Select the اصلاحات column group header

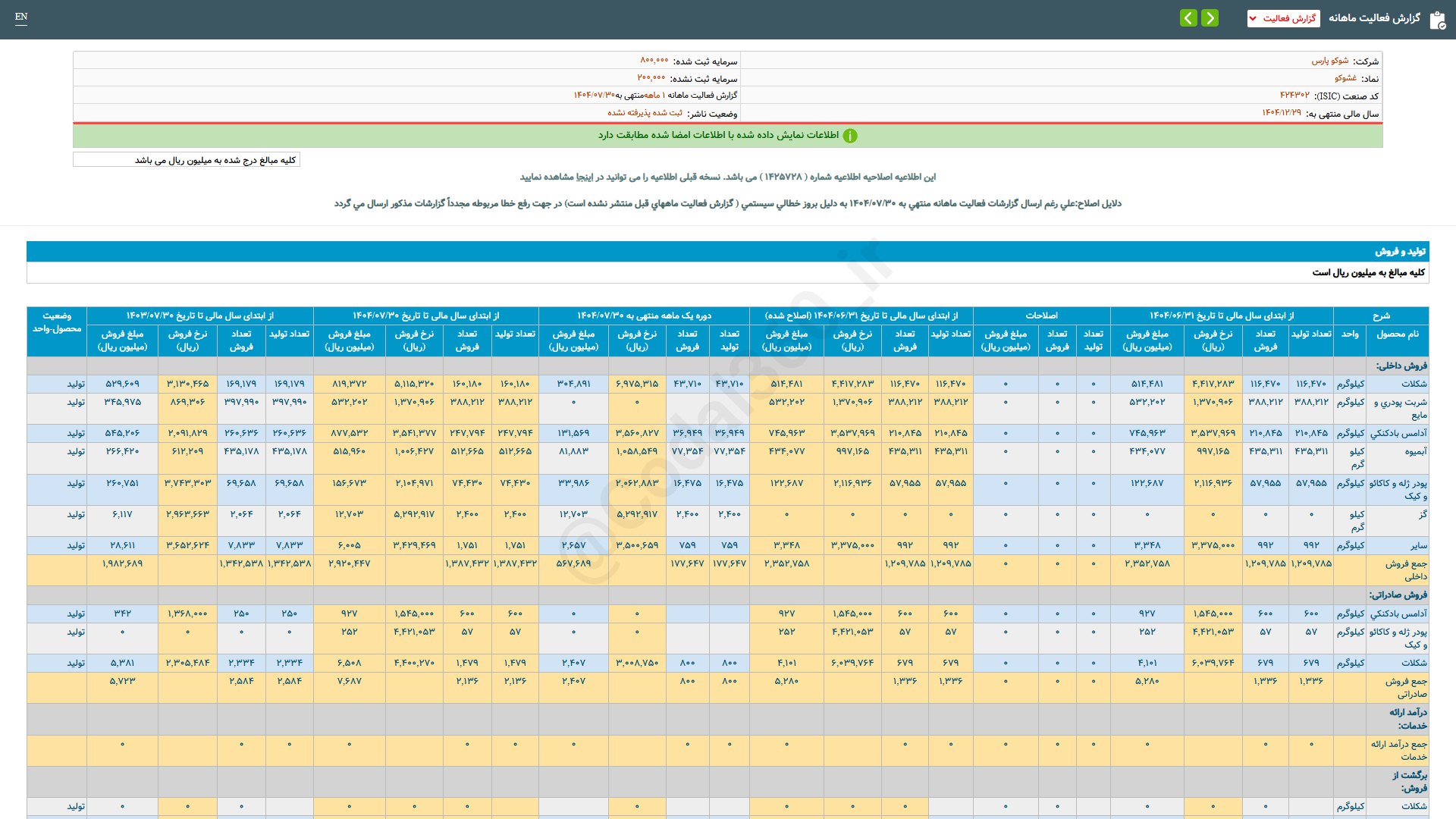tap(1041, 315)
